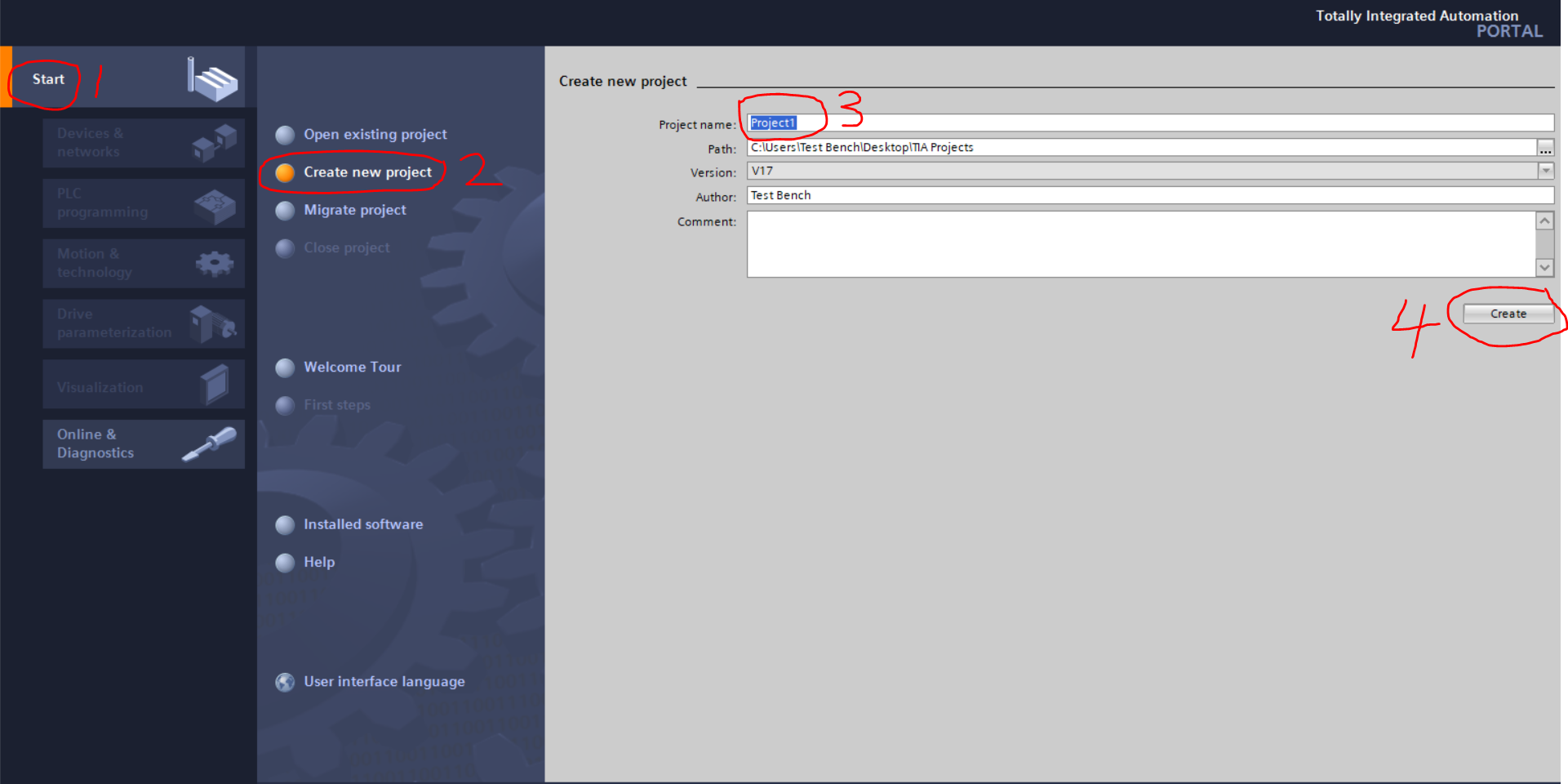Click the orange bullet beside Create new project
Screen dimensions: 1568x784
pos(285,172)
